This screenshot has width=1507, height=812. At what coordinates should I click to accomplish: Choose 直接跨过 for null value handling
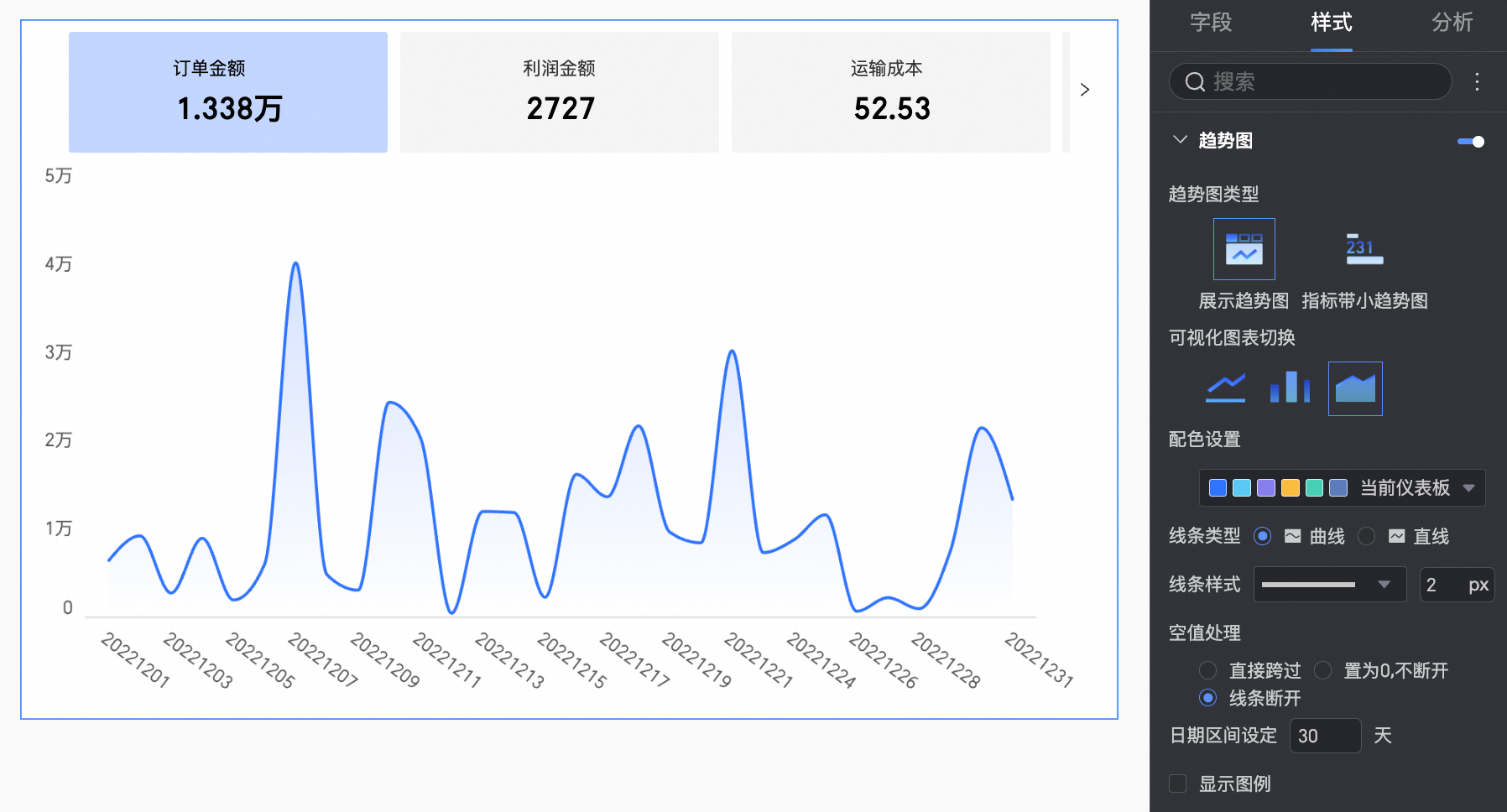pos(1207,670)
